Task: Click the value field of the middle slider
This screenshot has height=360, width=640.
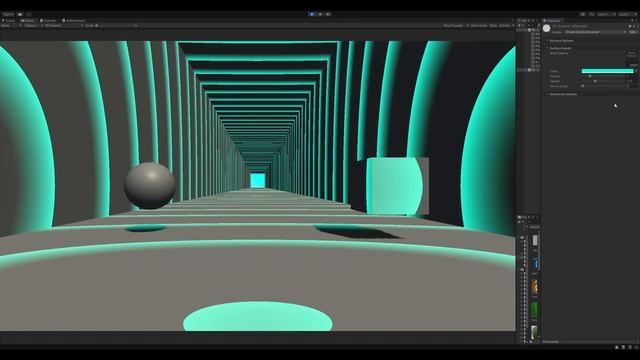Action: [632, 81]
